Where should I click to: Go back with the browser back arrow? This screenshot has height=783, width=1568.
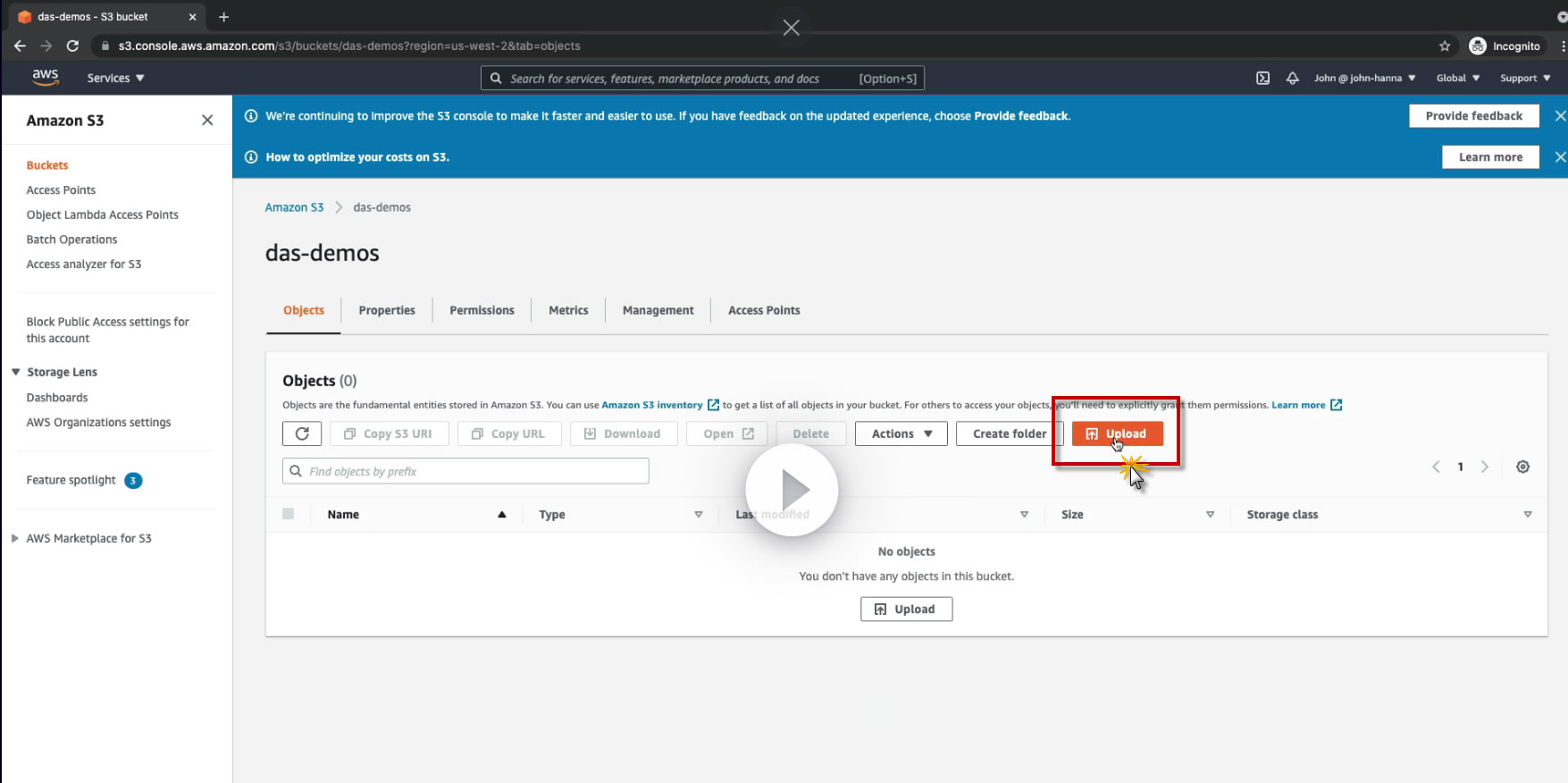coord(20,46)
